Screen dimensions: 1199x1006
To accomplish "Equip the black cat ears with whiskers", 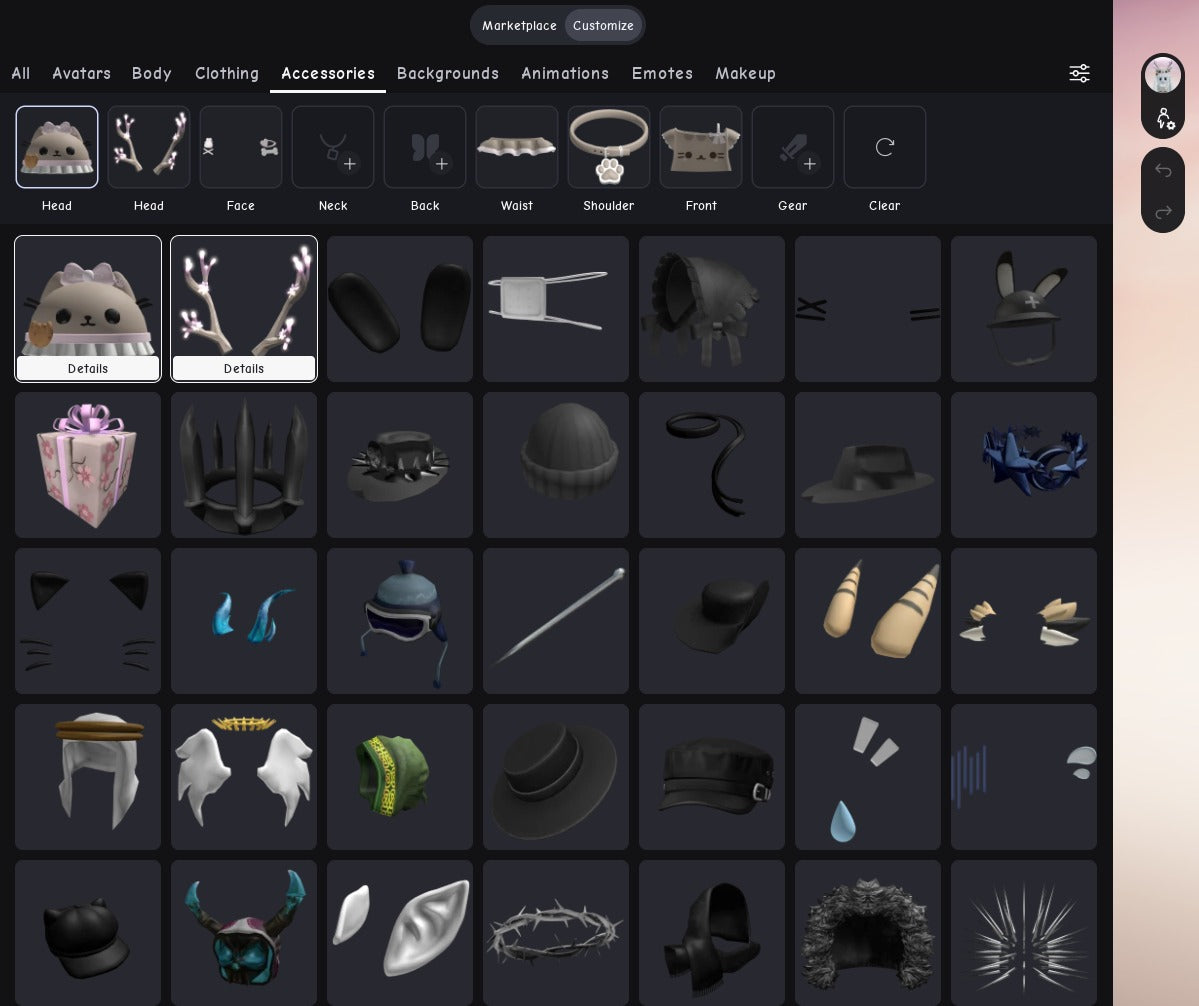I will click(x=88, y=621).
